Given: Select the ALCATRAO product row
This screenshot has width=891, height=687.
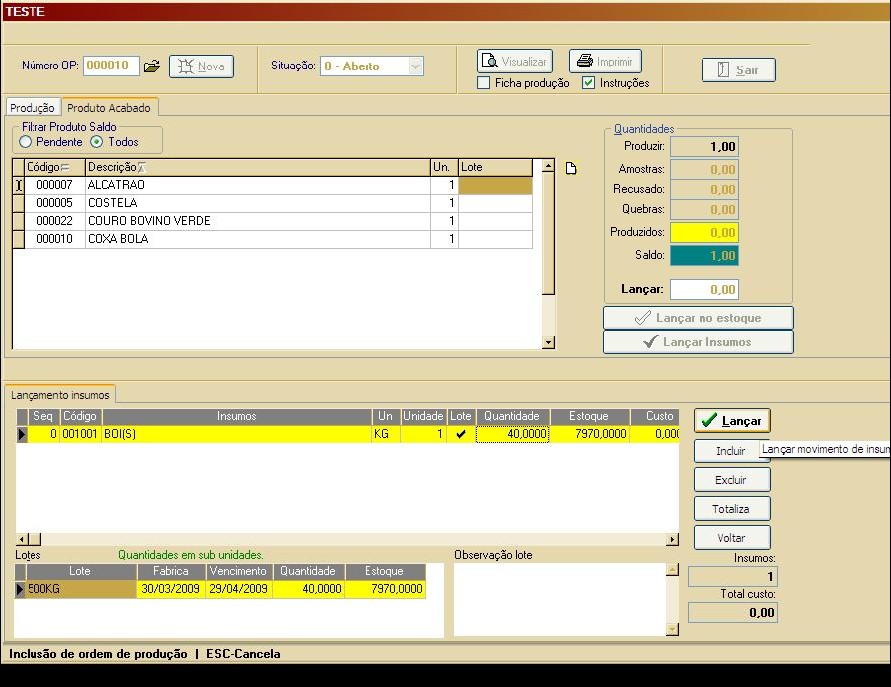Looking at the screenshot, I should 273,185.
